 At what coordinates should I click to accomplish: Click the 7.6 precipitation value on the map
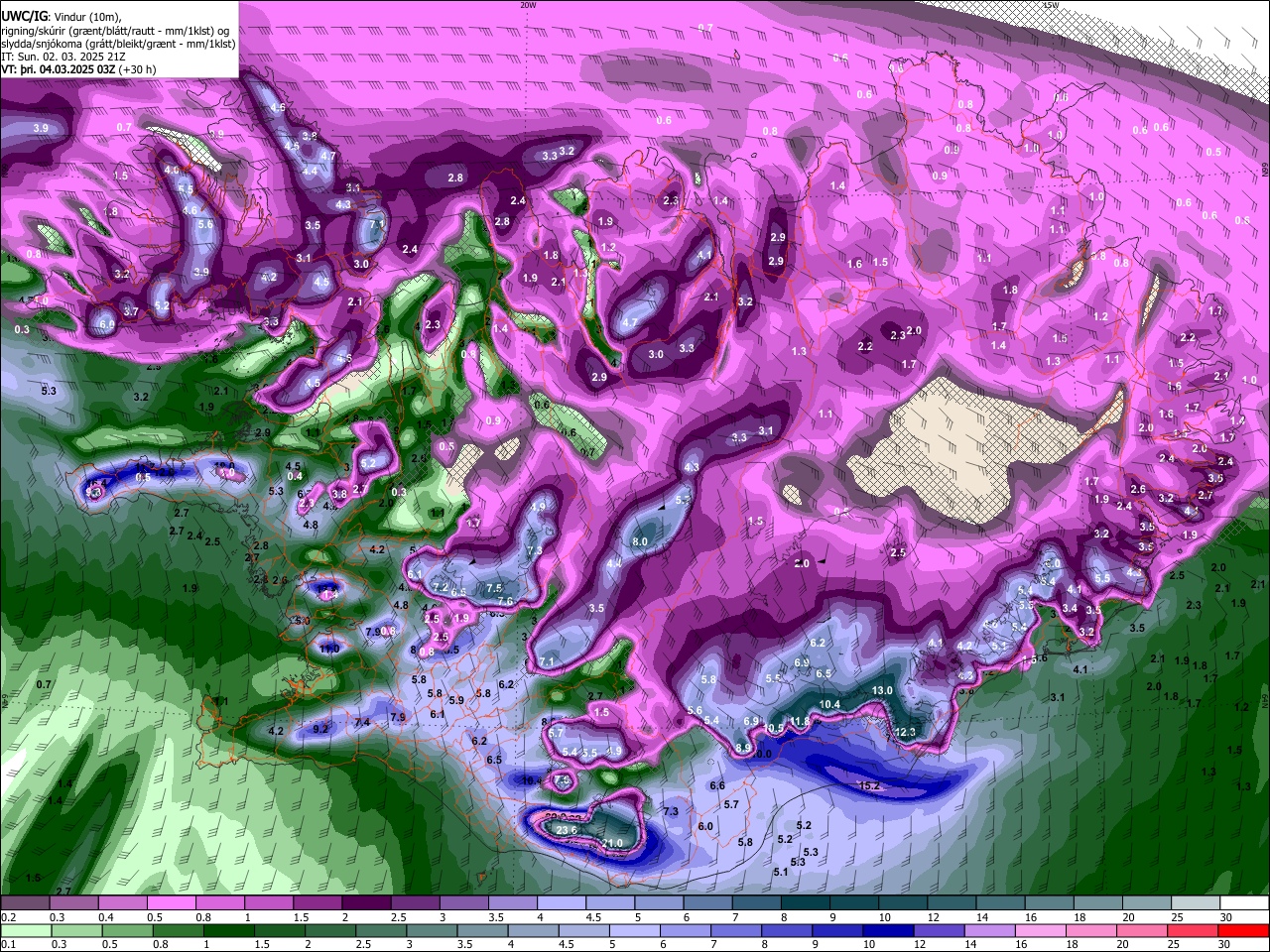(505, 601)
